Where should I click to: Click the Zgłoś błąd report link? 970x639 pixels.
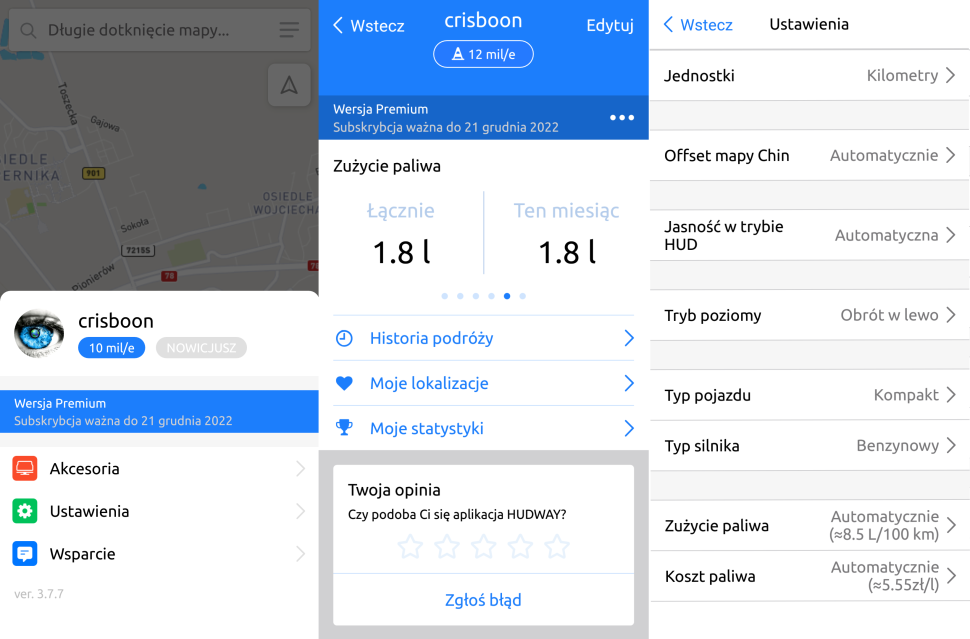point(483,600)
